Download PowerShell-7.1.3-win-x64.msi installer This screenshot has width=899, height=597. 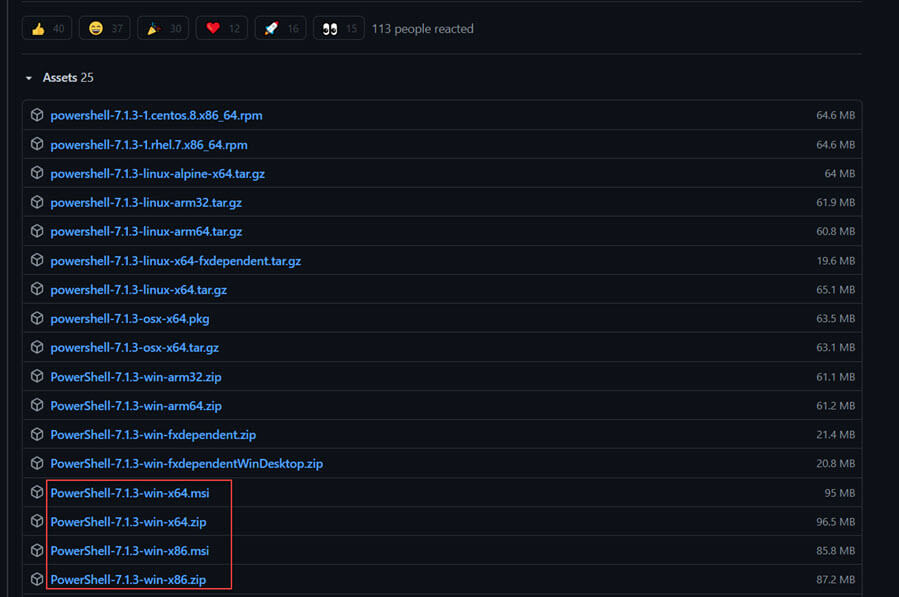pyautogui.click(x=130, y=493)
